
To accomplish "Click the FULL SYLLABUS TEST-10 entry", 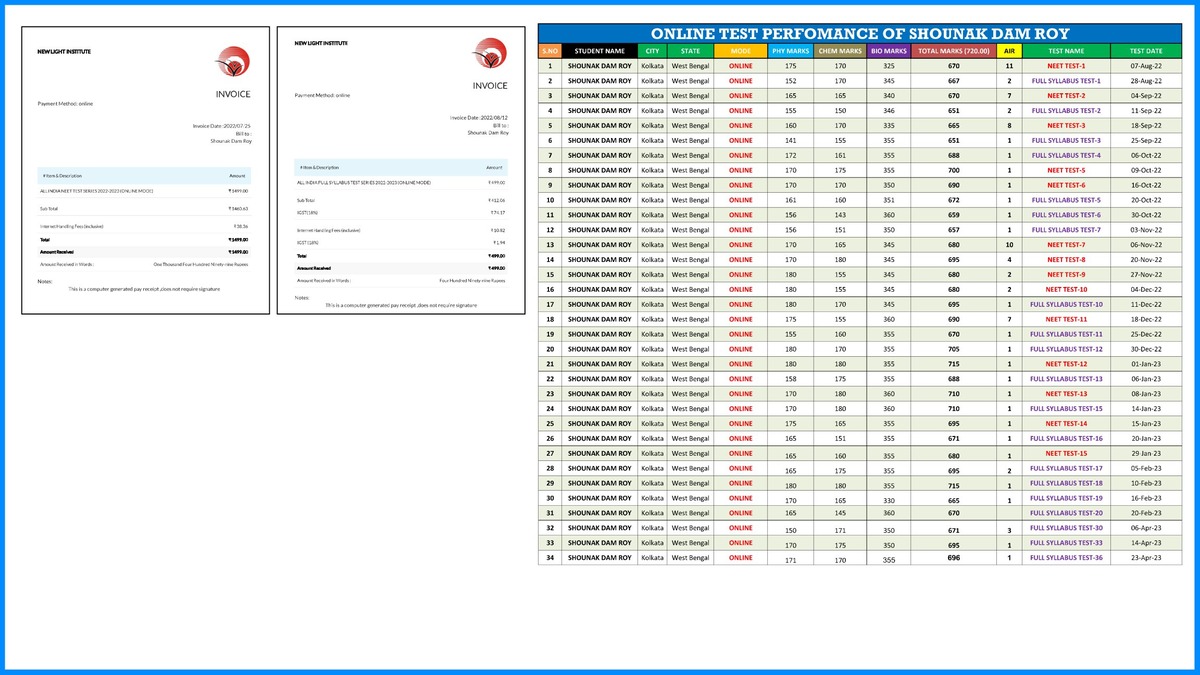I will coord(1066,304).
